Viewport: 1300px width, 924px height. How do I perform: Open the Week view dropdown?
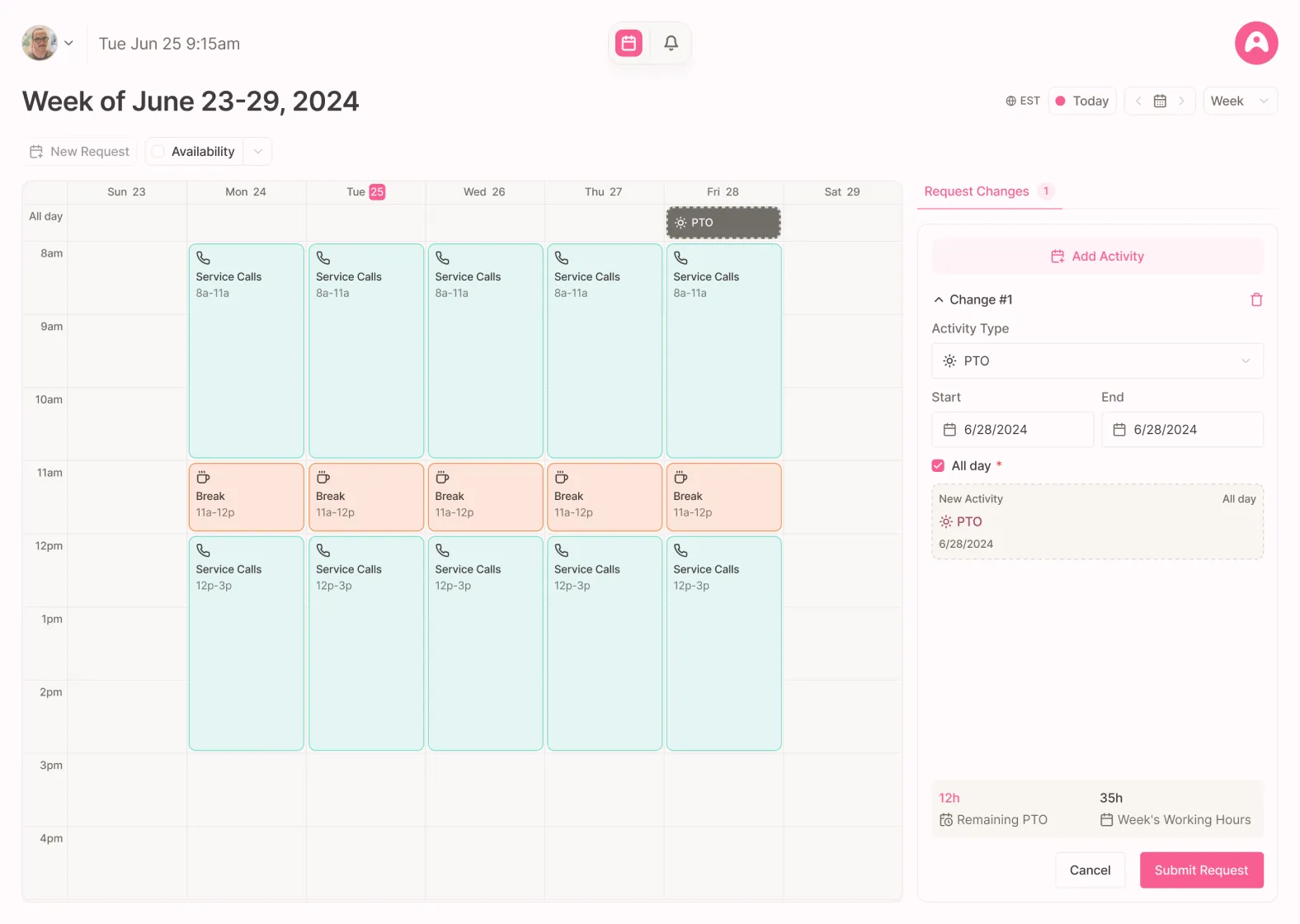[x=1239, y=101]
